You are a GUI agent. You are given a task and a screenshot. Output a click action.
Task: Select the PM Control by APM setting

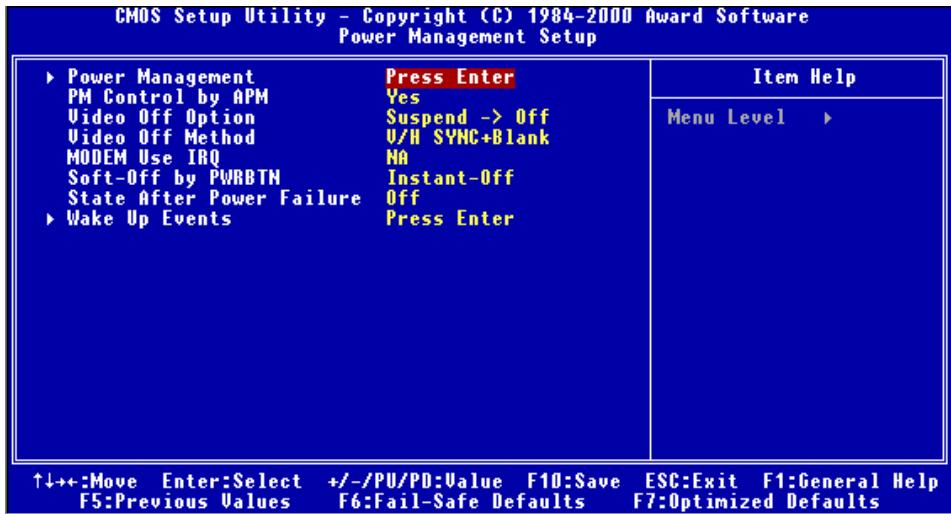tap(168, 97)
